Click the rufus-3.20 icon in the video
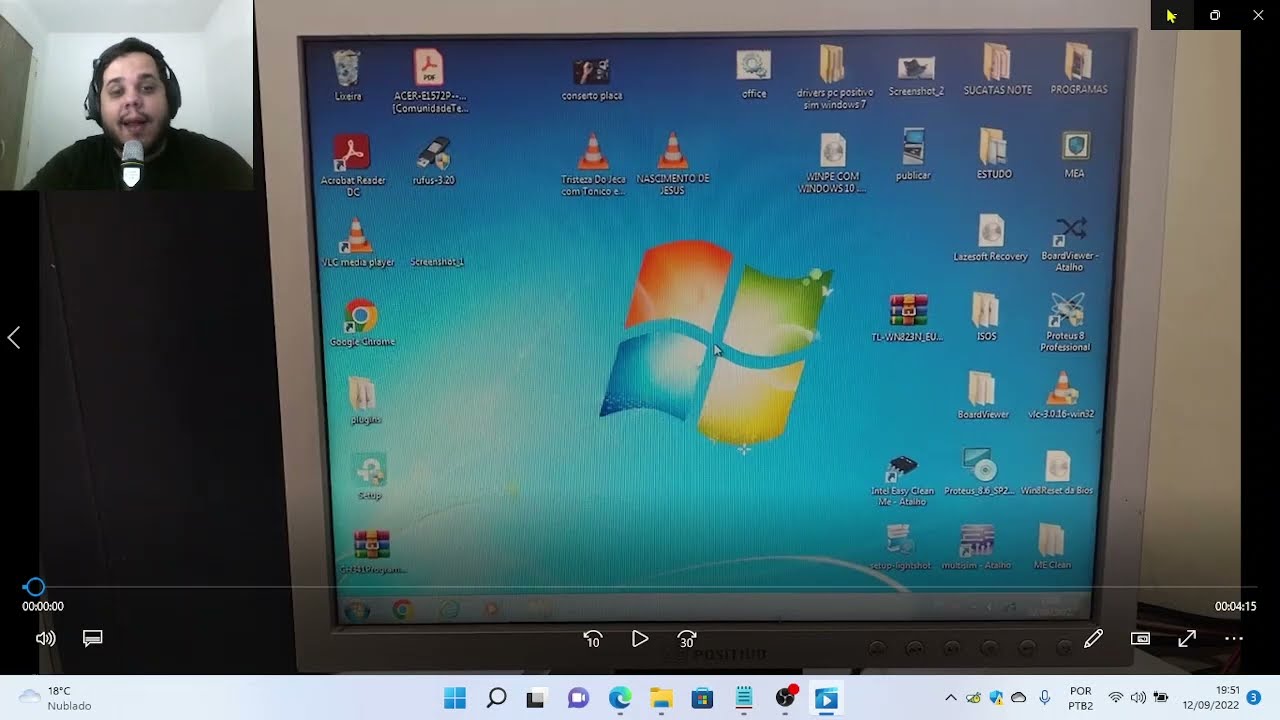The height and width of the screenshot is (720, 1280). point(434,161)
